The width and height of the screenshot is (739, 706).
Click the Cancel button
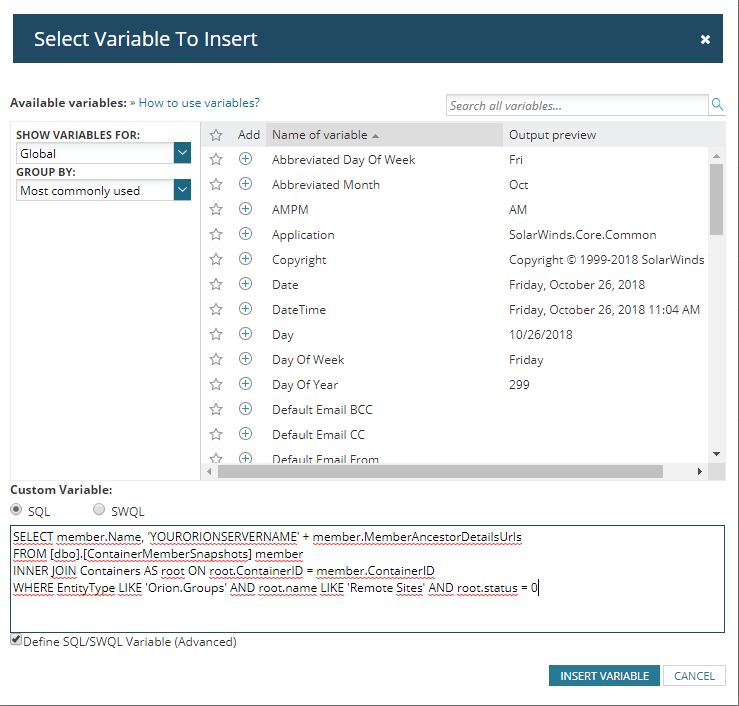694,676
